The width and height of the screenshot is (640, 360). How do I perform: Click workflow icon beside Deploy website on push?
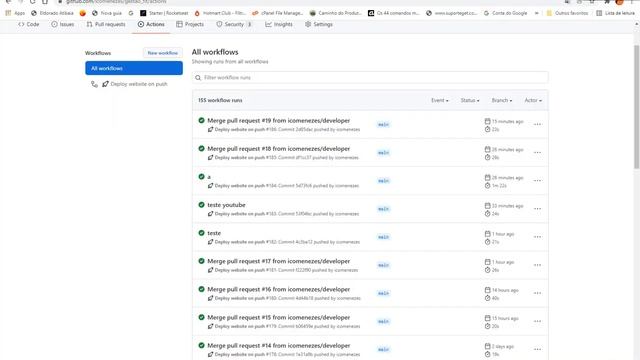94,84
